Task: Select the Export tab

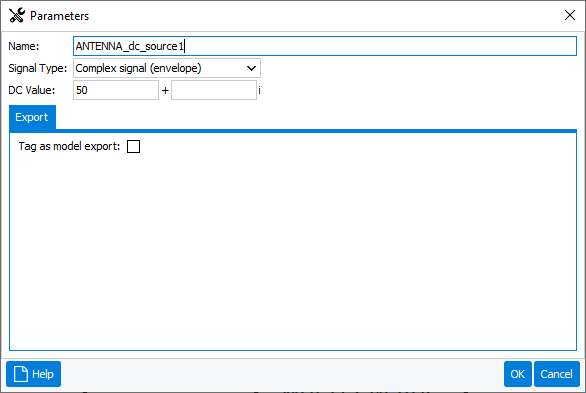Action: pyautogui.click(x=32, y=117)
